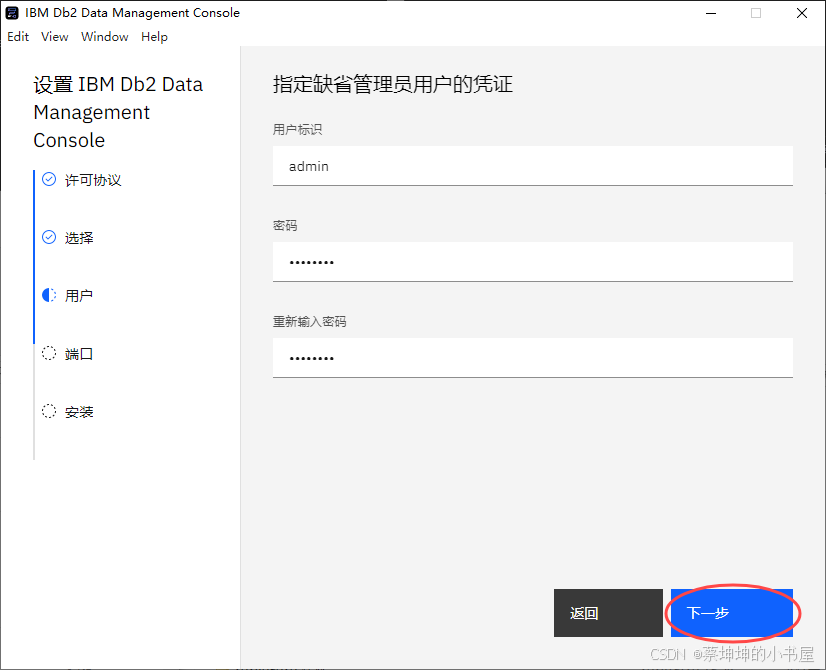Focus the 密码 password field
Image resolution: width=826 pixels, height=670 pixels.
[x=533, y=262]
